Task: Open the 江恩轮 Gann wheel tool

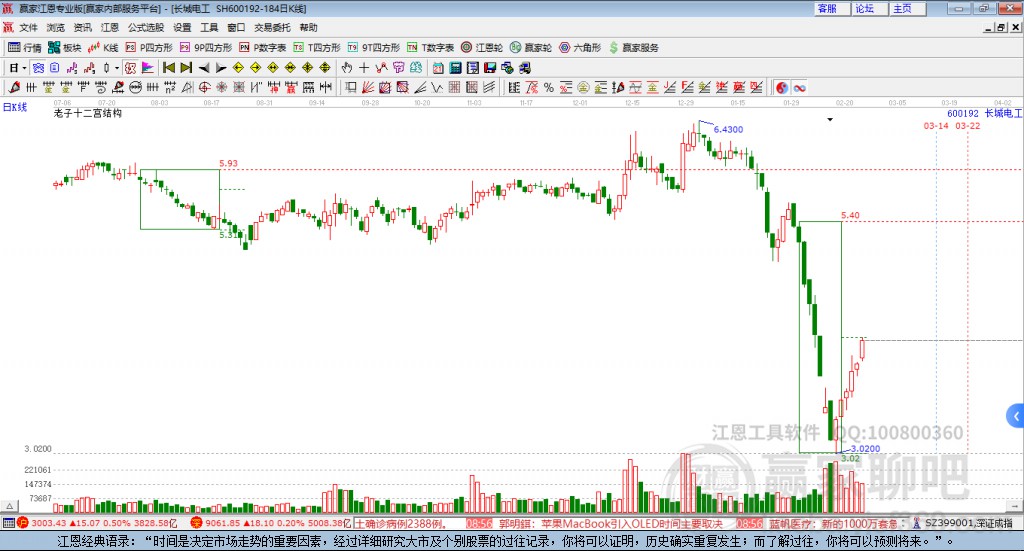Action: [x=482, y=48]
